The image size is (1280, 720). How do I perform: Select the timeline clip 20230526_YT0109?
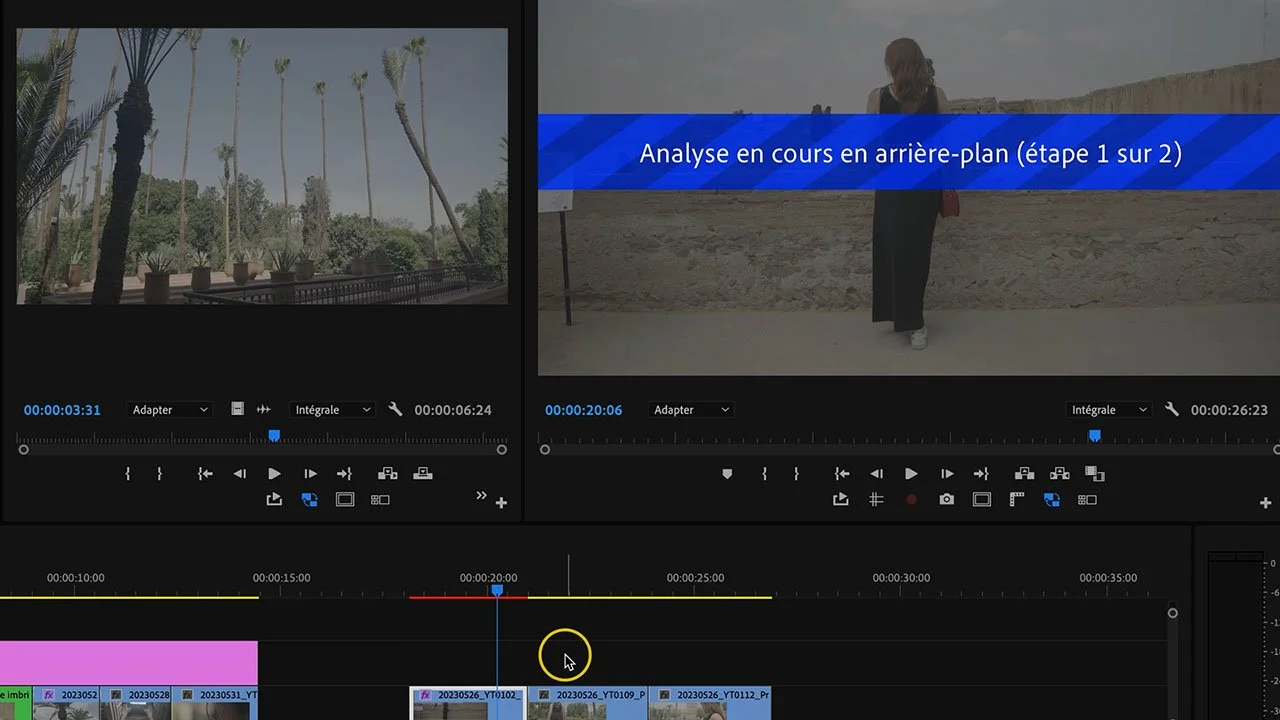pyautogui.click(x=587, y=703)
